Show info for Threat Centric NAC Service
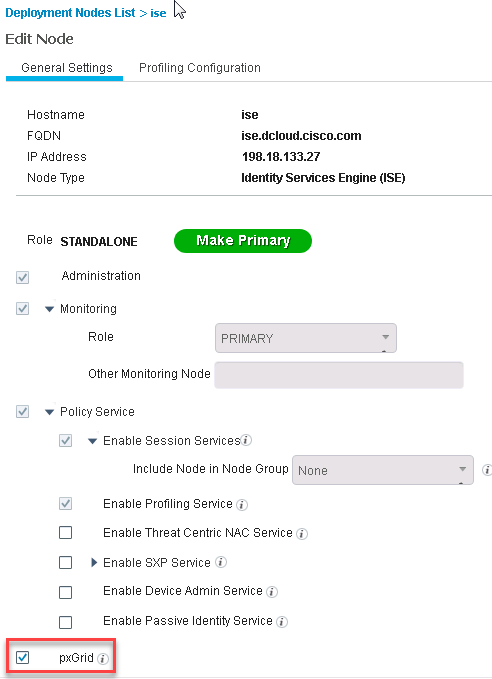This screenshot has height=679, width=492. (302, 534)
